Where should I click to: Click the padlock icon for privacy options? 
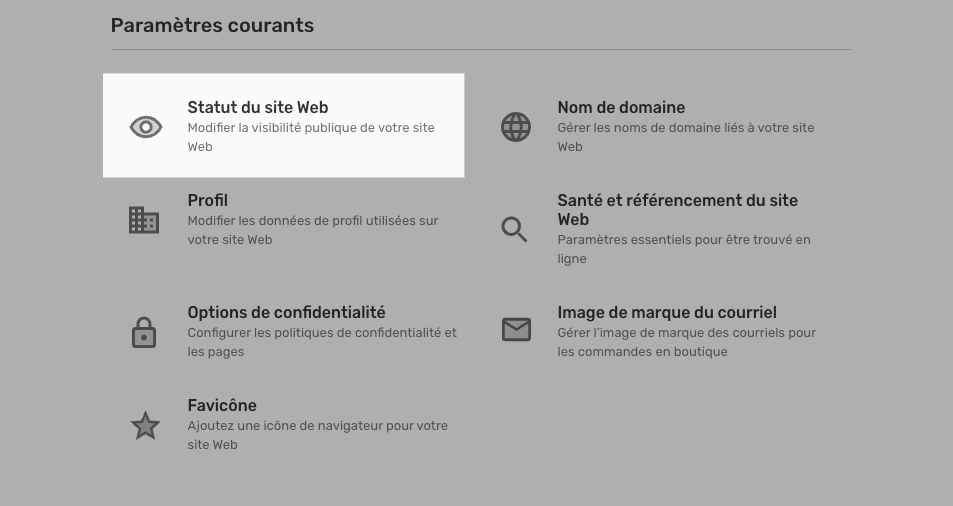coord(144,332)
